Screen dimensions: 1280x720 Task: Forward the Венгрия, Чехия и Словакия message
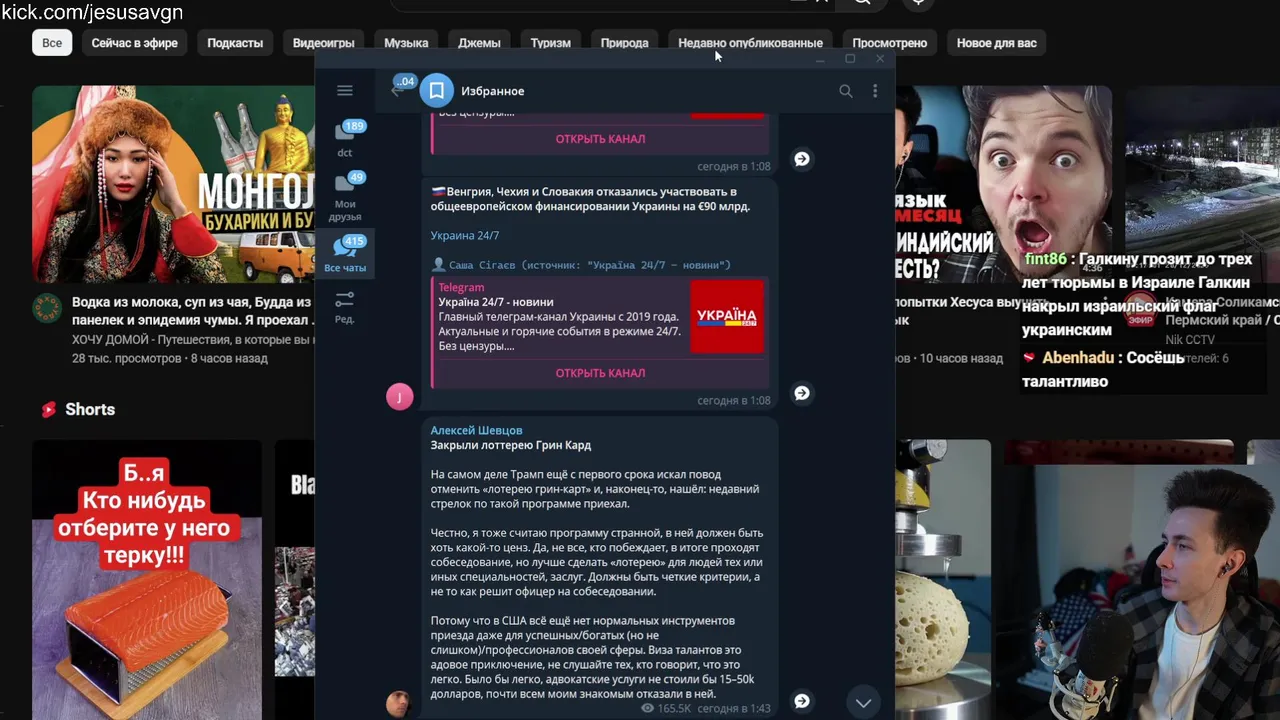point(802,393)
